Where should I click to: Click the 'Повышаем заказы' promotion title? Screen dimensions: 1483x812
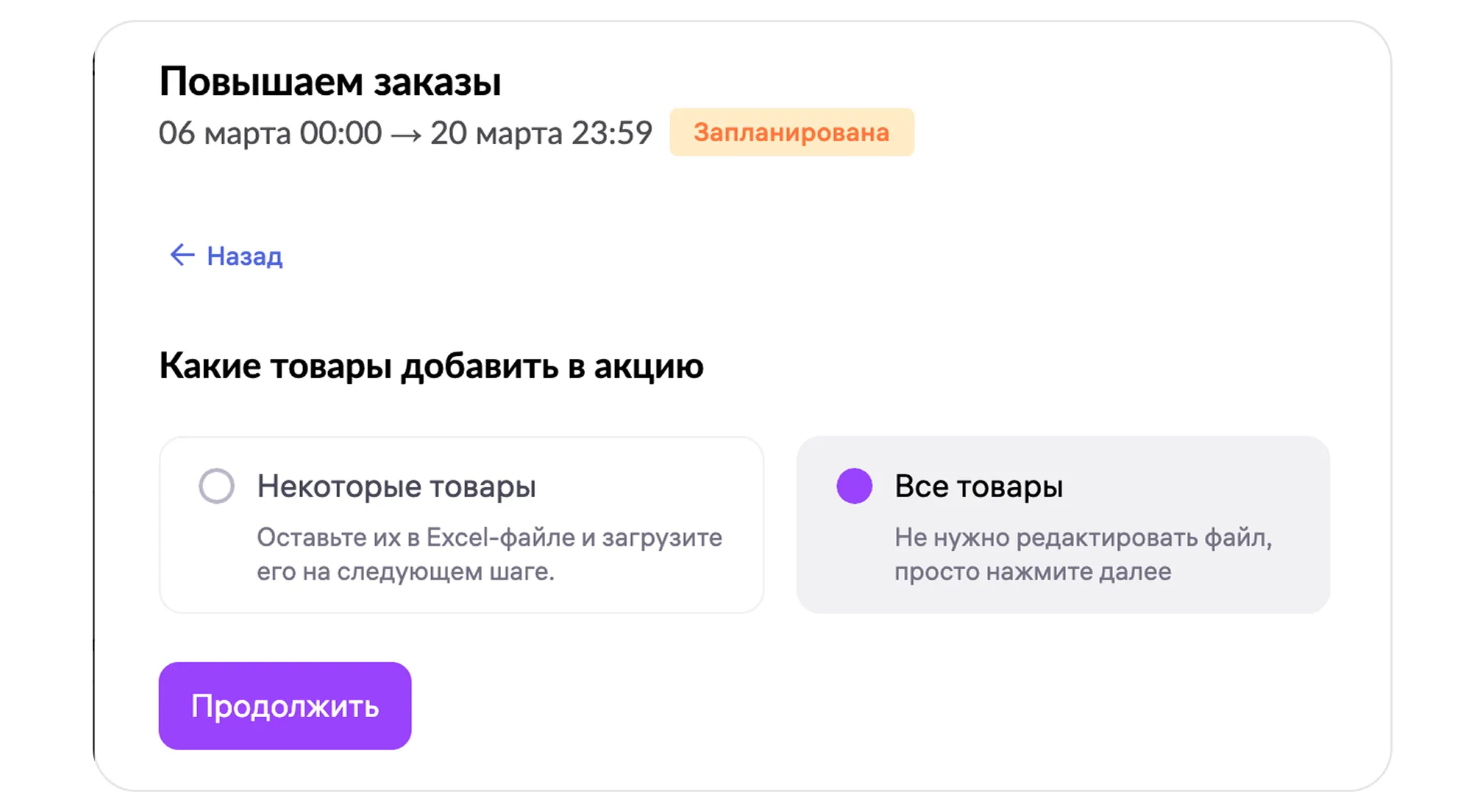pyautogui.click(x=330, y=81)
